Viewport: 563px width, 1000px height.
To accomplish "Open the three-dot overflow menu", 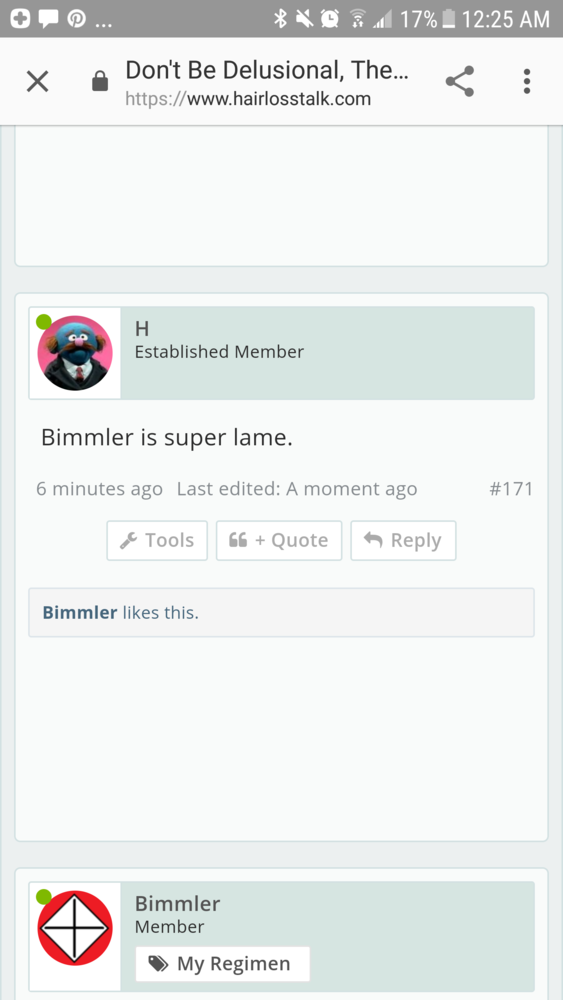I will coord(527,81).
